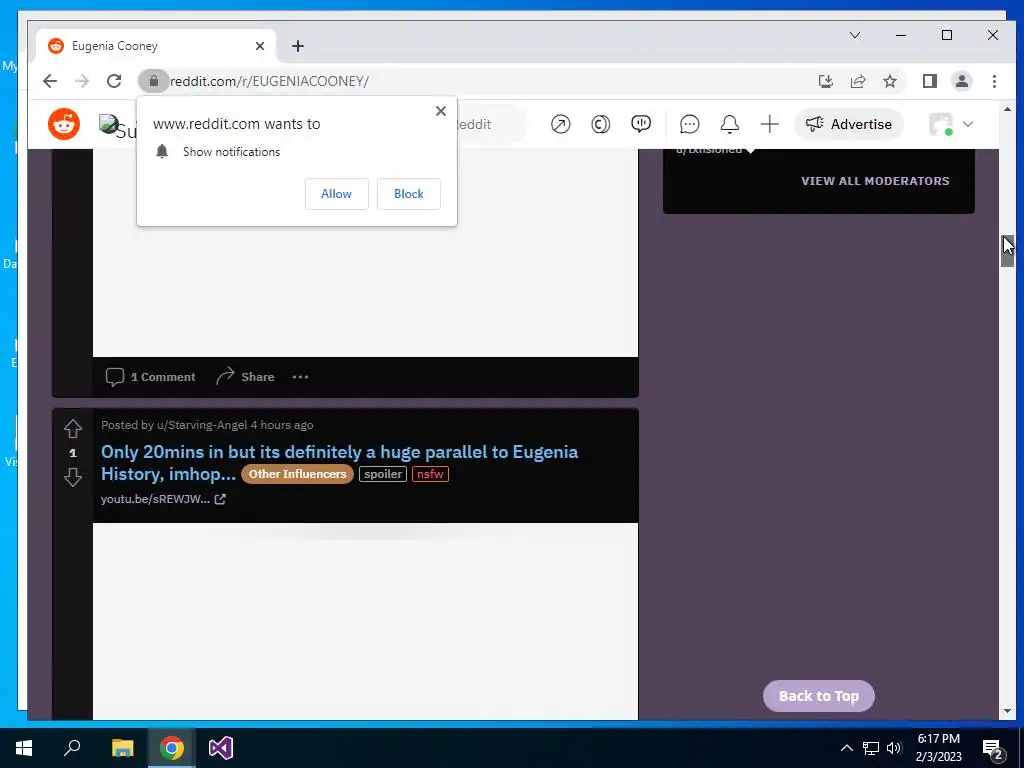1024x768 pixels.
Task: Open the 1 Comment link
Action: (151, 377)
